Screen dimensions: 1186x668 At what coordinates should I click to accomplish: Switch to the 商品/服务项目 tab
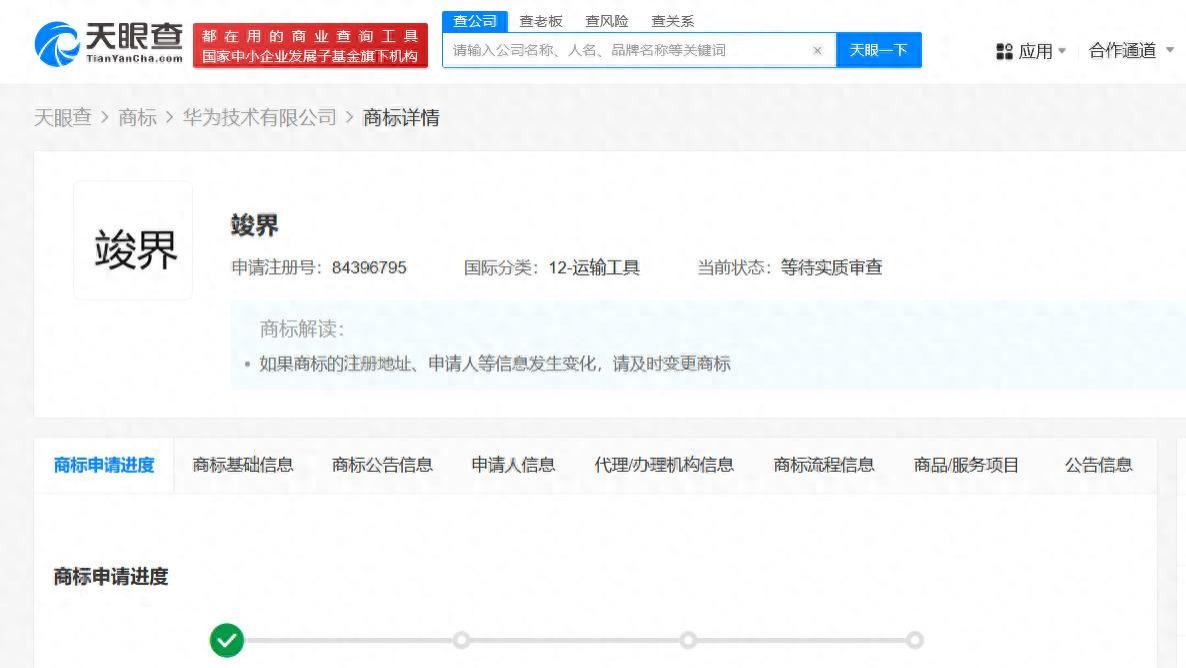coord(966,465)
